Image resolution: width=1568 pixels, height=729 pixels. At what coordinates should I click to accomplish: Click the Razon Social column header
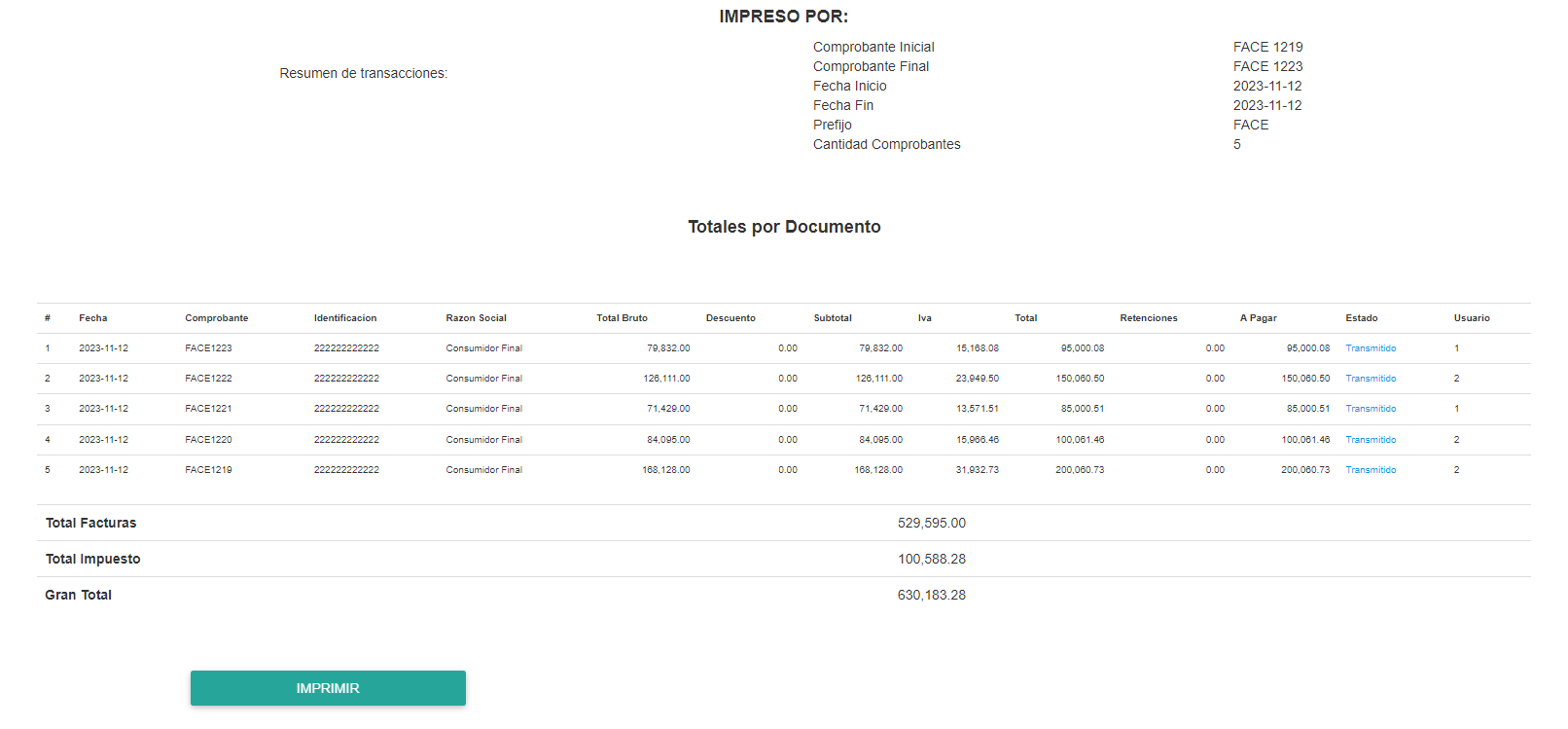[x=476, y=318]
